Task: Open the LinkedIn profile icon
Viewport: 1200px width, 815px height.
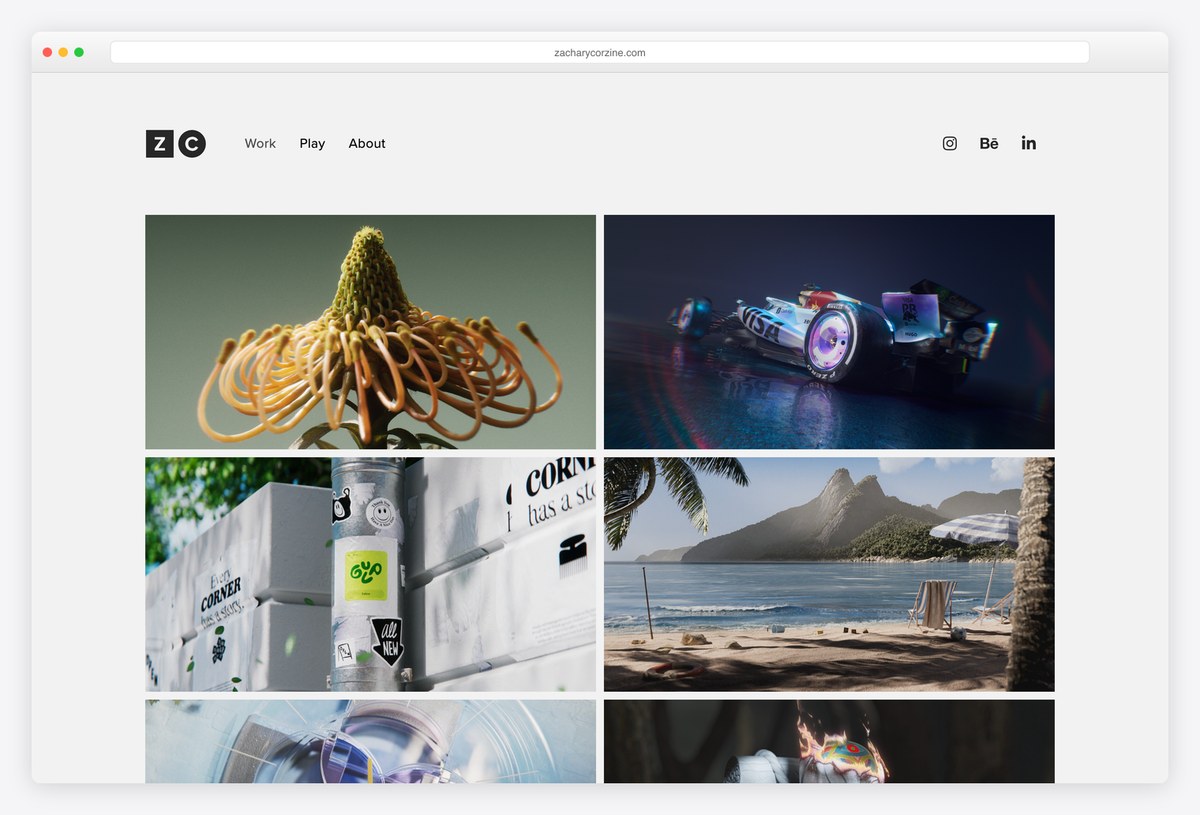Action: (1029, 143)
